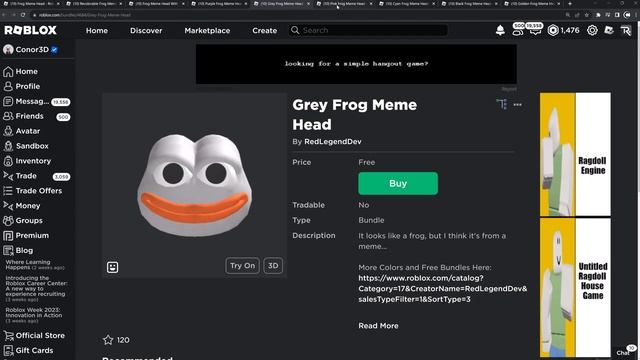This screenshot has width=640, height=360.
Task: Click the Trade badge showing 3,059
Action: [62, 177]
